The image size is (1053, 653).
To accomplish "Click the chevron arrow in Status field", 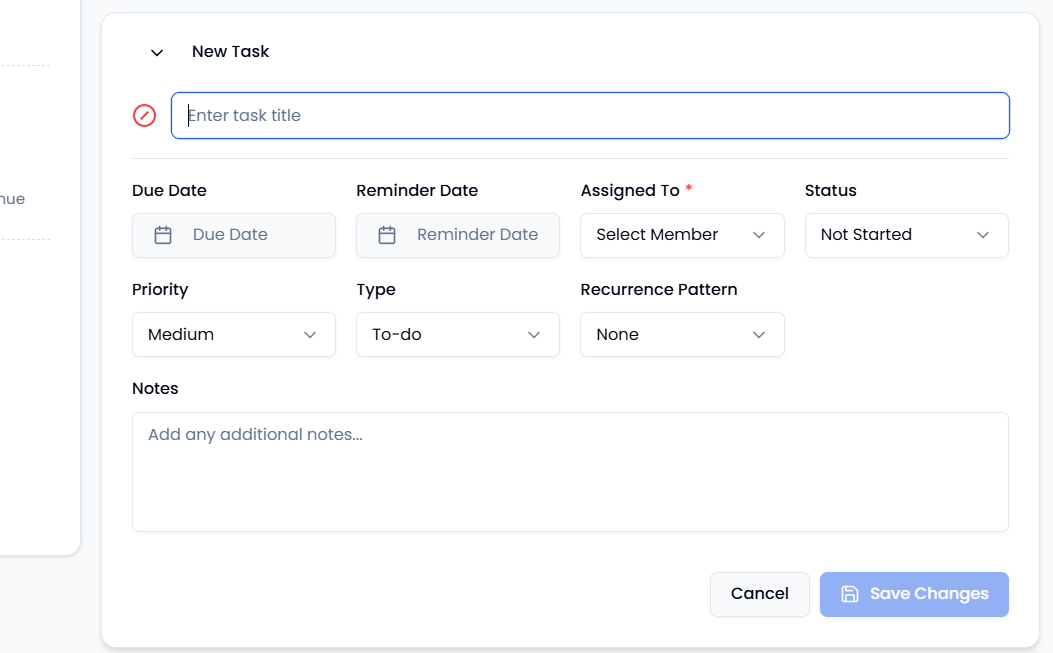I will 983,235.
